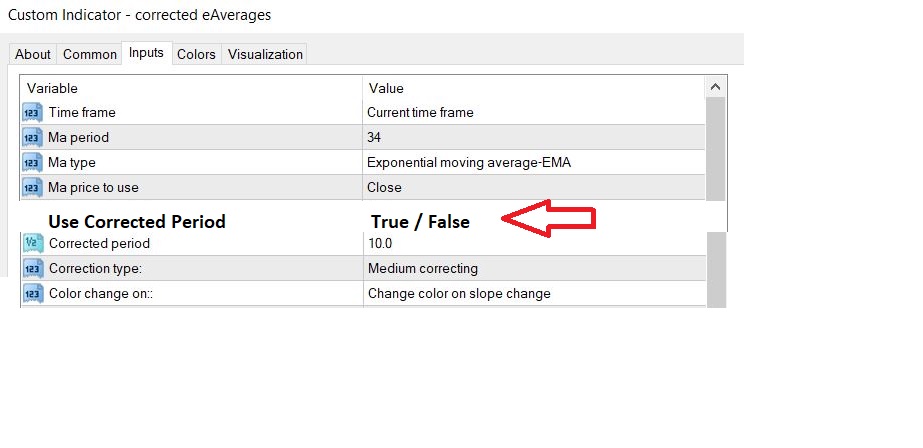Select the Inputs tab

(146, 53)
